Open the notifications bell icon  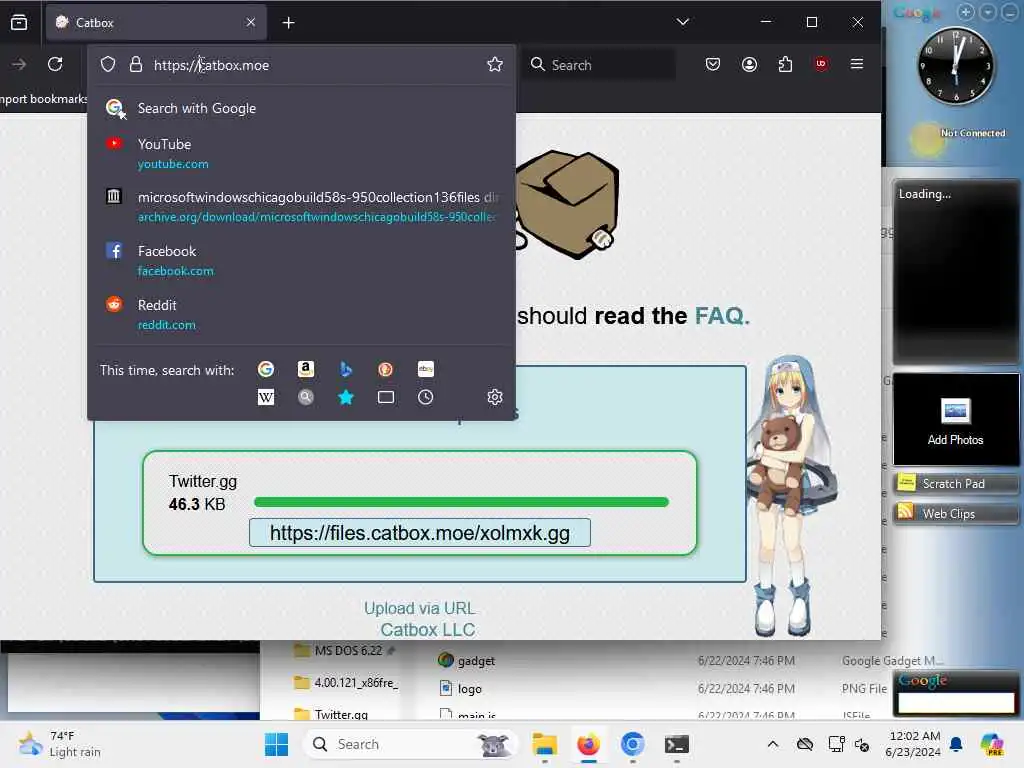pyautogui.click(x=956, y=744)
